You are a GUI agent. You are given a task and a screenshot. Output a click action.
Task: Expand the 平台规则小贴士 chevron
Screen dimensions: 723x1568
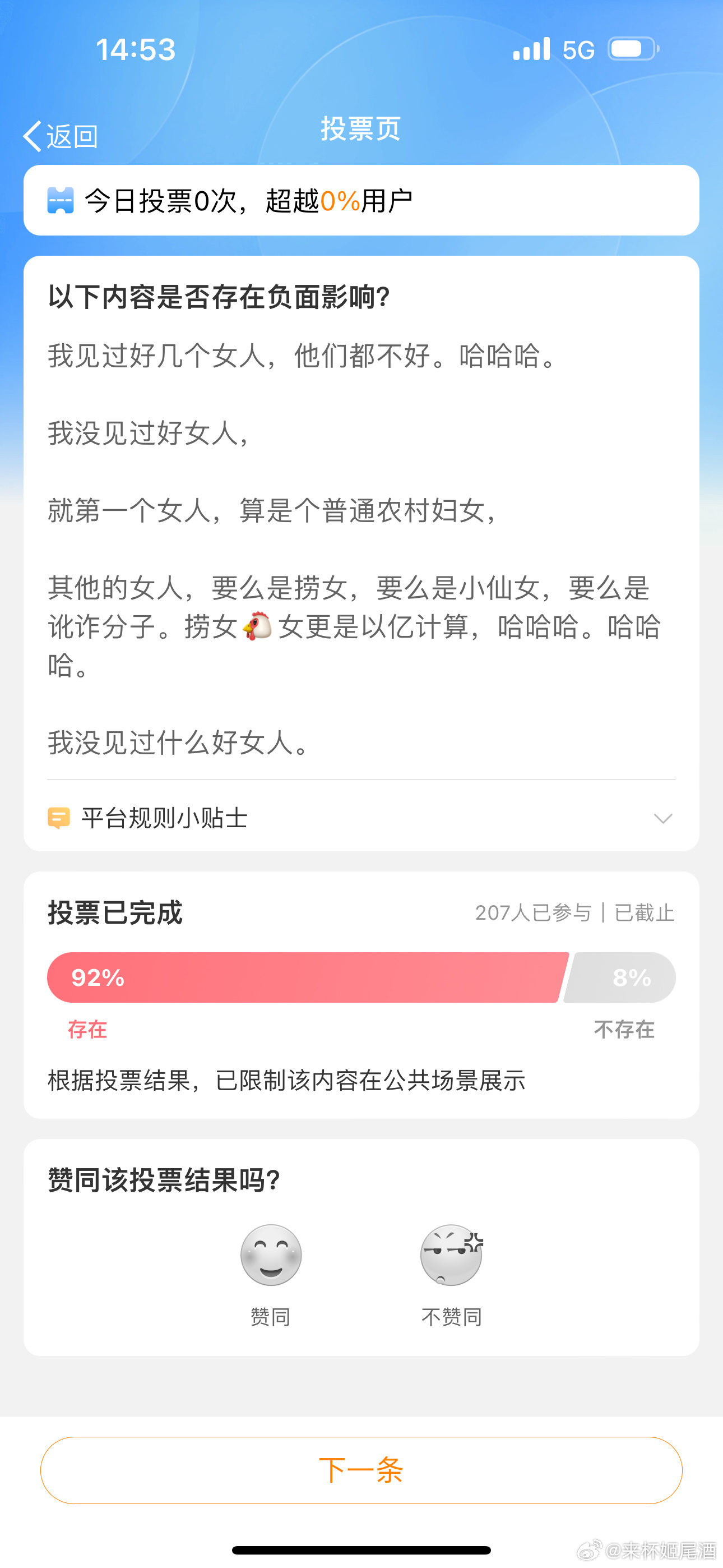click(x=662, y=818)
